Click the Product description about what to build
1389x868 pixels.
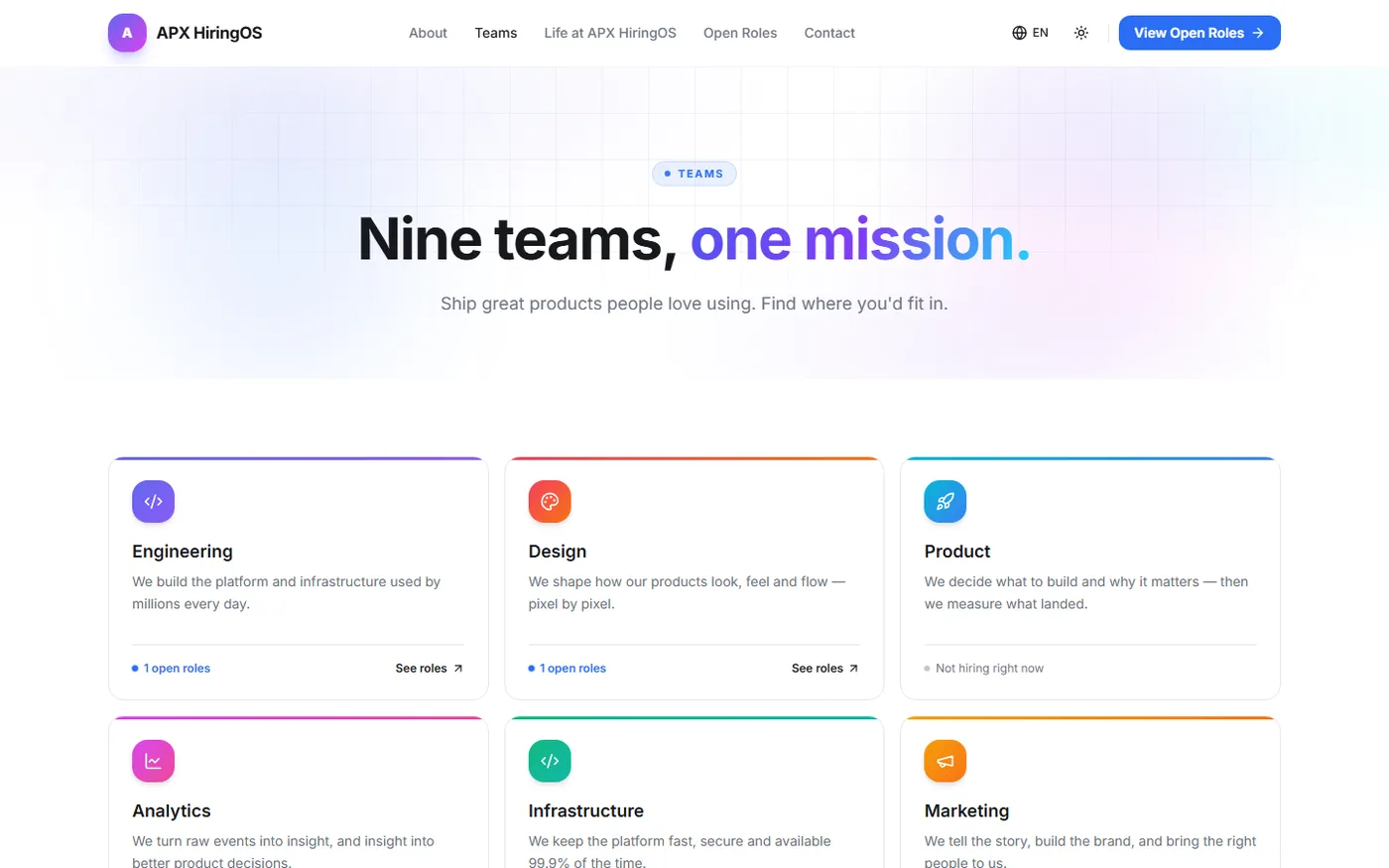click(x=1086, y=593)
